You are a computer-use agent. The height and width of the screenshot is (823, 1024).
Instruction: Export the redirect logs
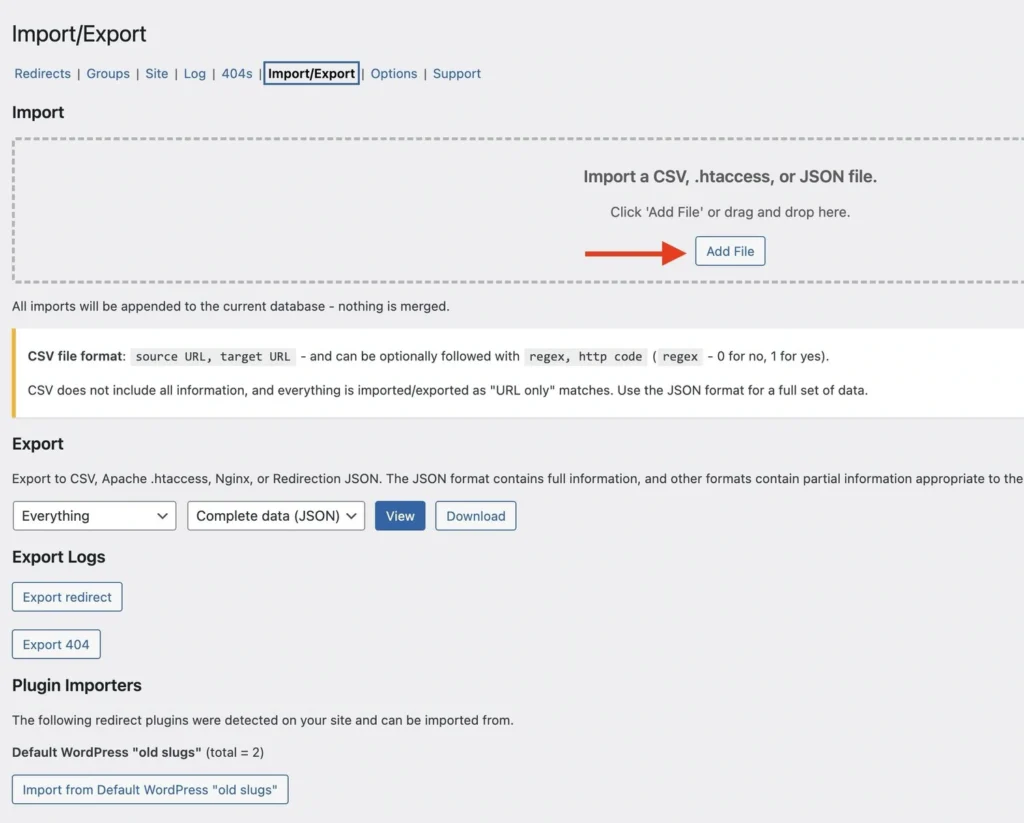point(66,596)
